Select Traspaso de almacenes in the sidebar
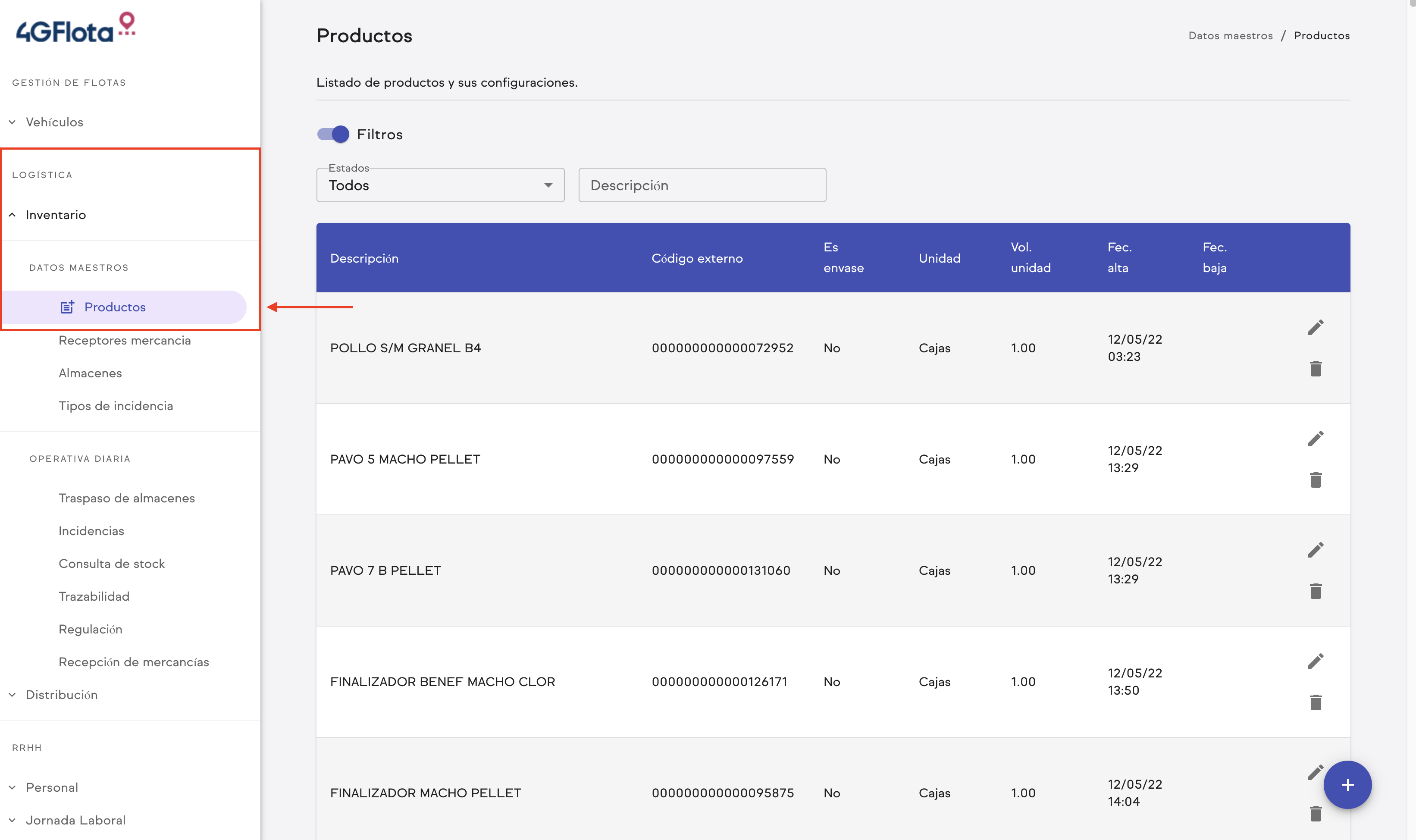1416x840 pixels. pos(126,498)
